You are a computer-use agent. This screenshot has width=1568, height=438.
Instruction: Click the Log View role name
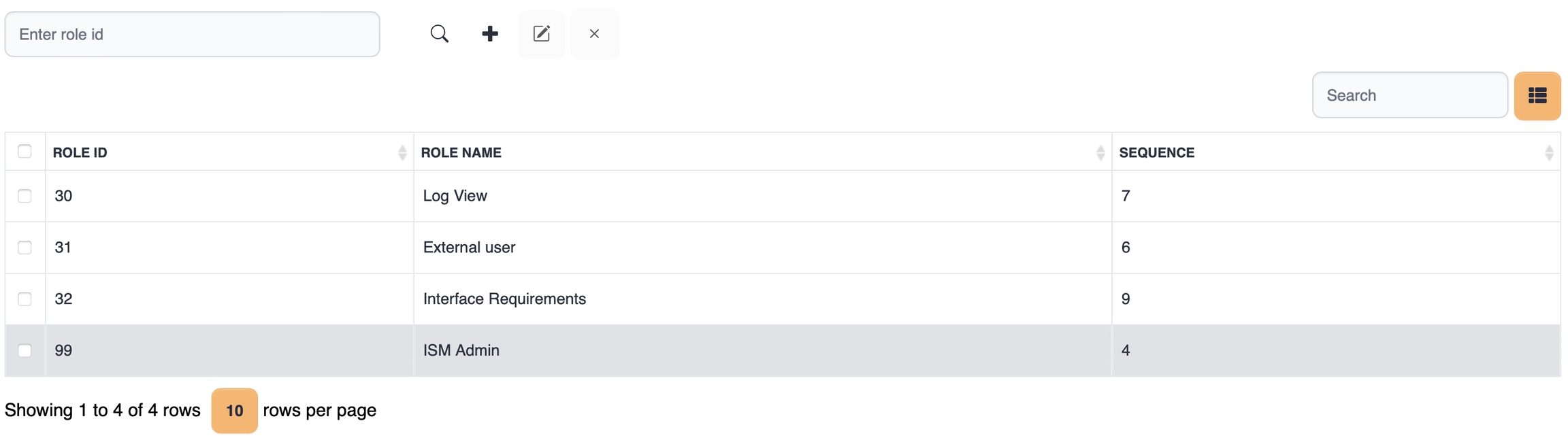455,196
